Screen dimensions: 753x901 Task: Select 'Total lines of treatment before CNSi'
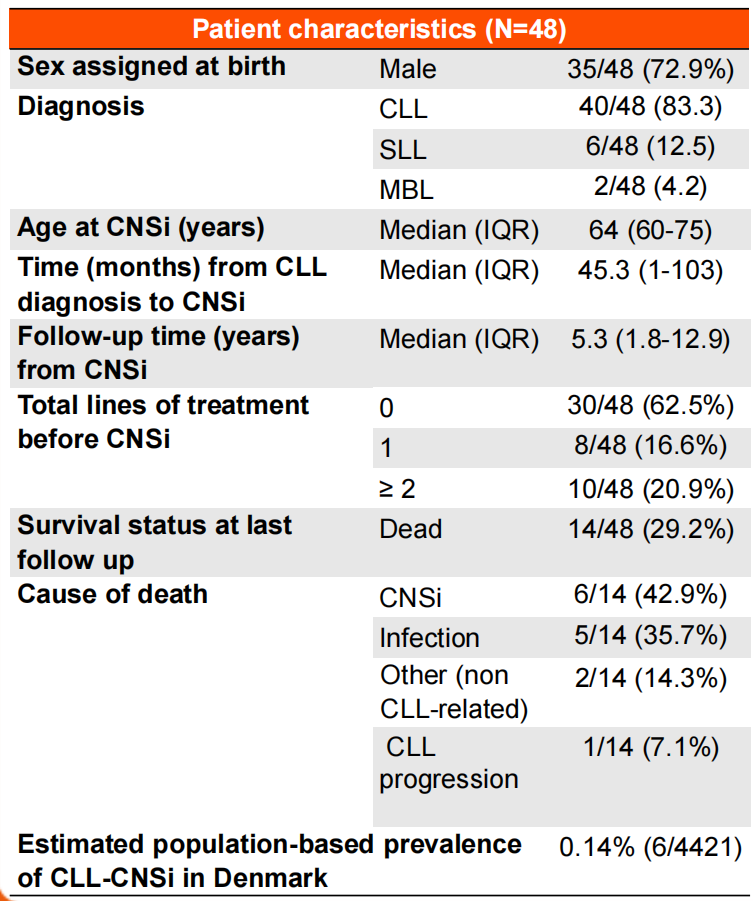pos(163,421)
